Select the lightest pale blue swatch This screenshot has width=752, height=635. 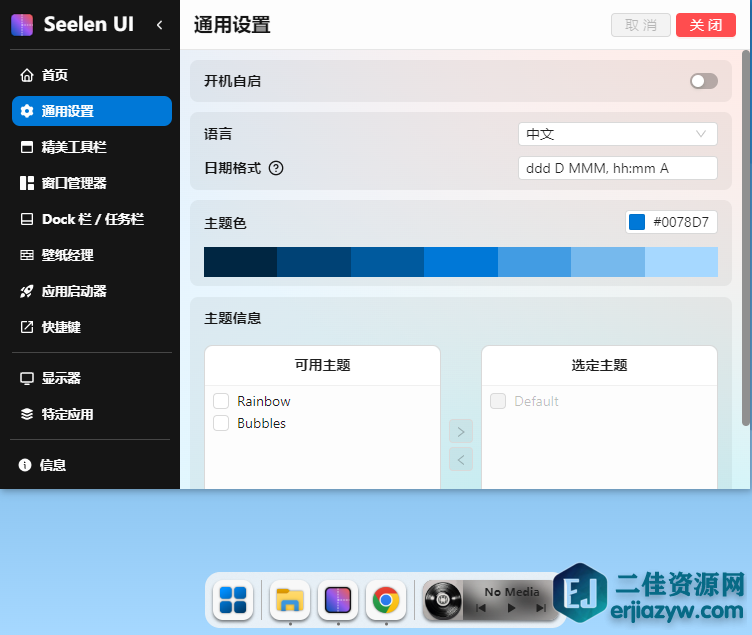(x=681, y=262)
